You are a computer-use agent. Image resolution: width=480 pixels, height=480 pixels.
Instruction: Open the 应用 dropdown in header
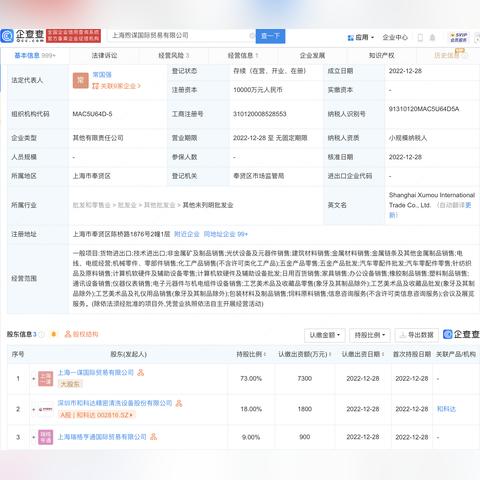point(361,37)
